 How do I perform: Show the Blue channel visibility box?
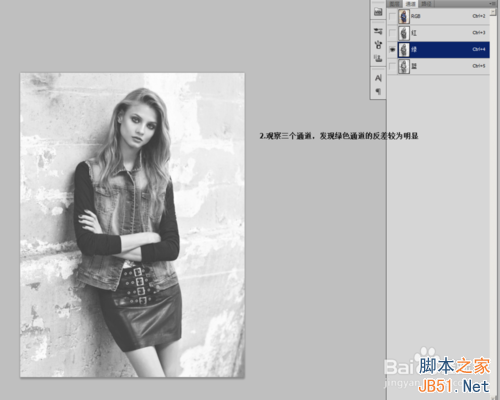pyautogui.click(x=392, y=66)
